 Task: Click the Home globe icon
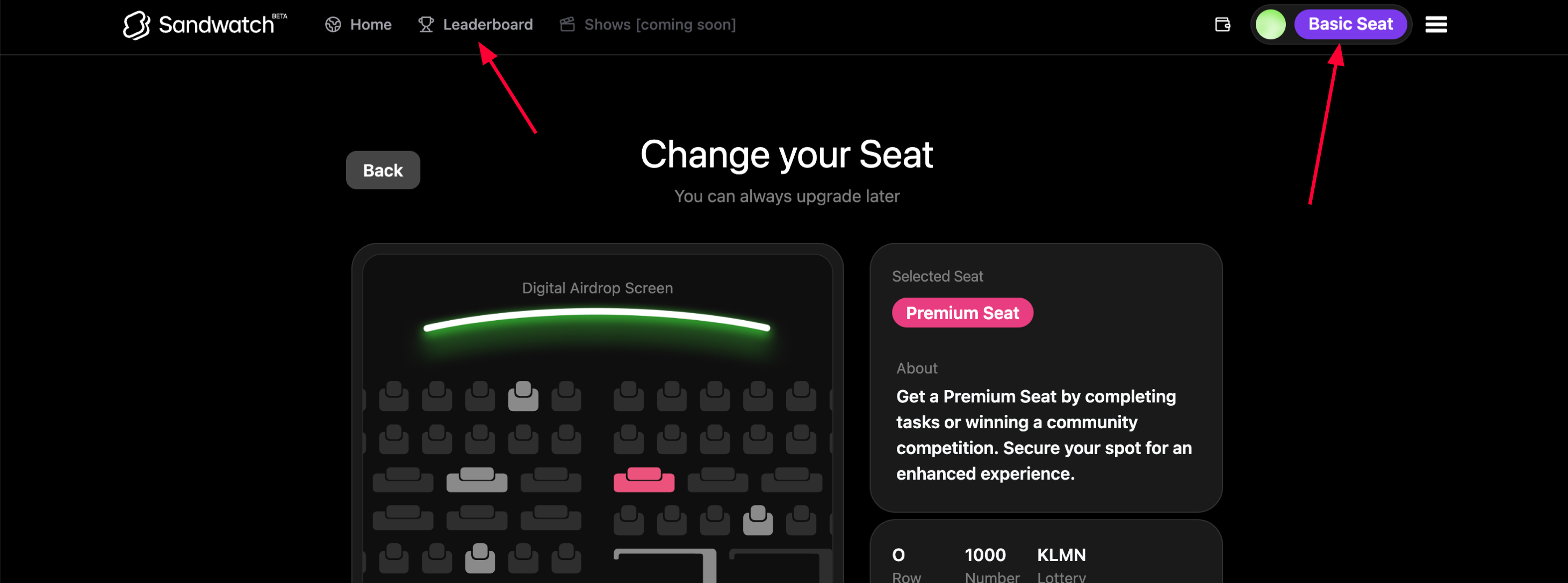pos(333,24)
